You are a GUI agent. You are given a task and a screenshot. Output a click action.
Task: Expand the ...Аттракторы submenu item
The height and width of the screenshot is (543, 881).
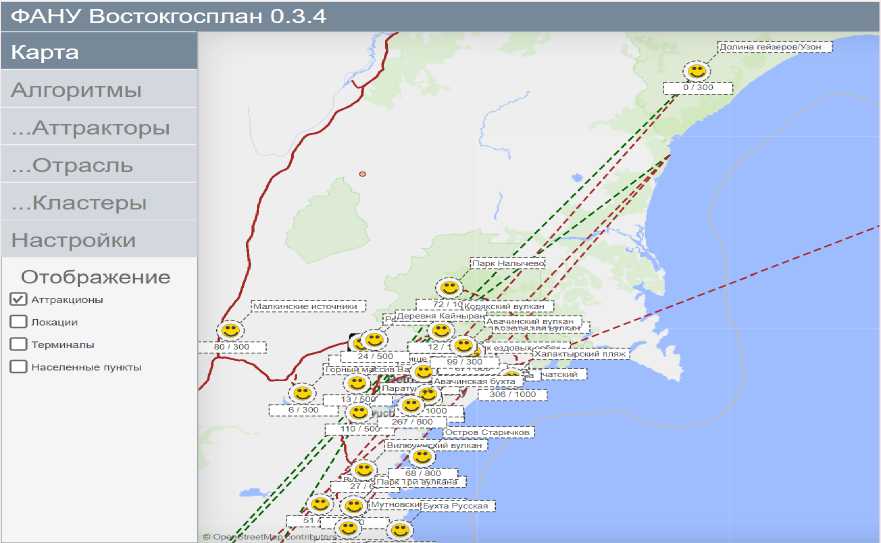[98, 128]
